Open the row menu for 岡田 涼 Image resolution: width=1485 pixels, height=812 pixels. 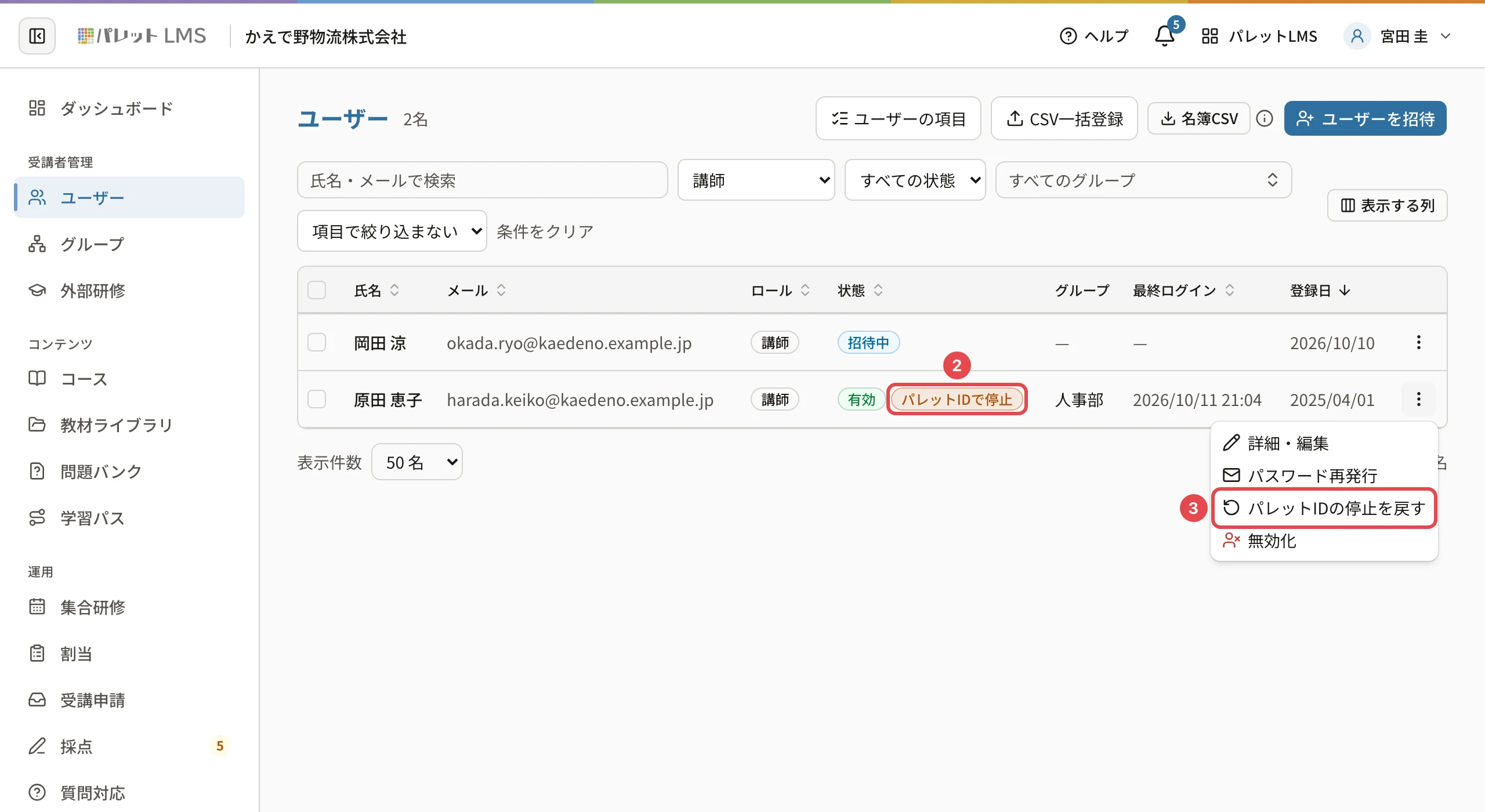tap(1419, 342)
